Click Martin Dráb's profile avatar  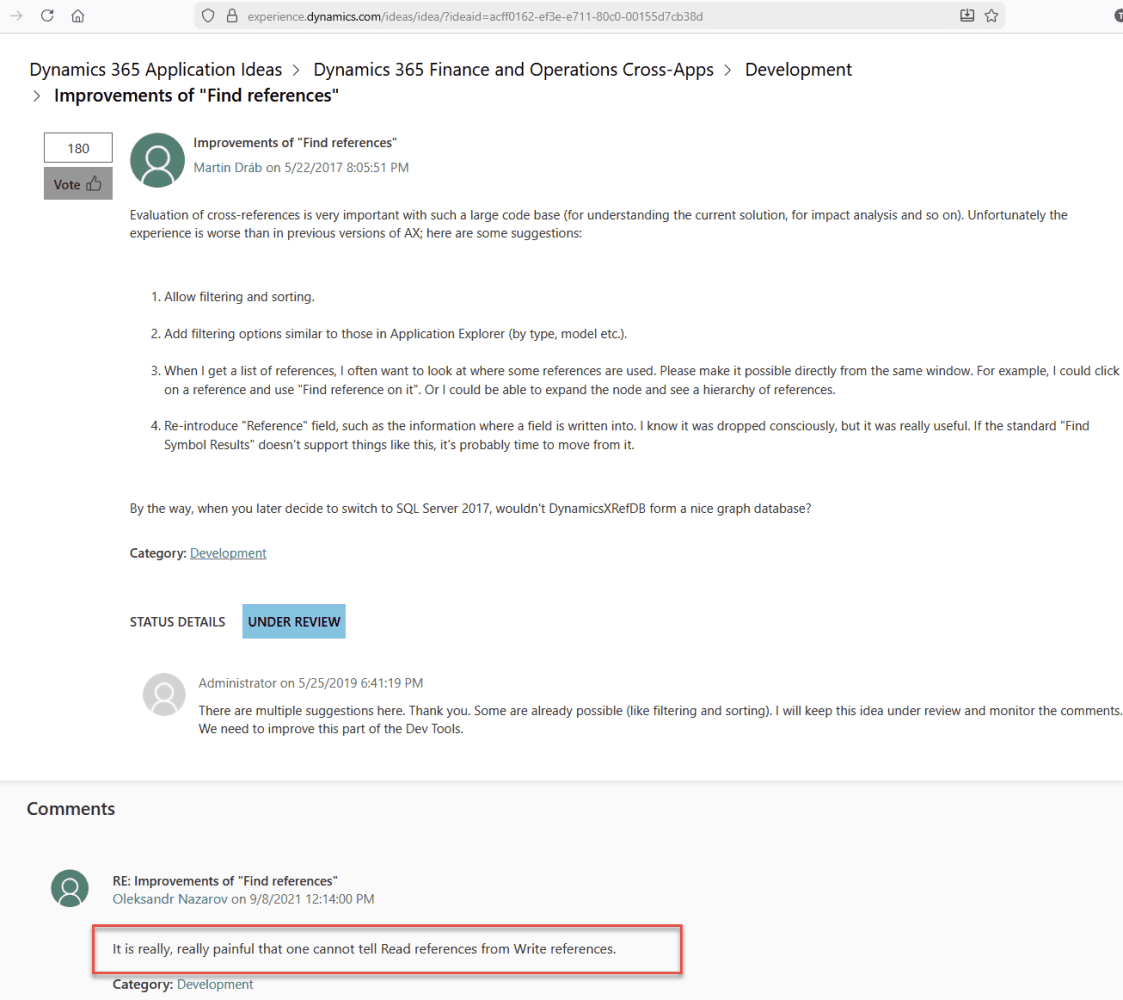pyautogui.click(x=158, y=160)
